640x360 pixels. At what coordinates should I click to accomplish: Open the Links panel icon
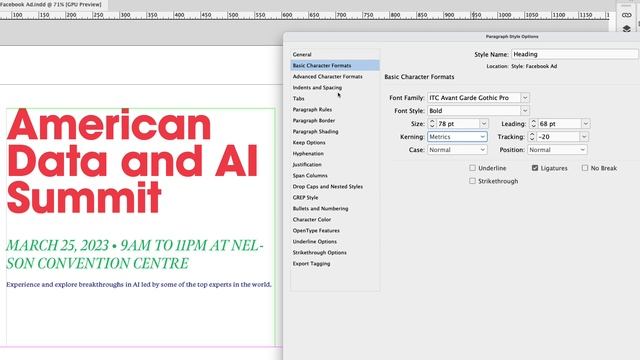tap(627, 16)
